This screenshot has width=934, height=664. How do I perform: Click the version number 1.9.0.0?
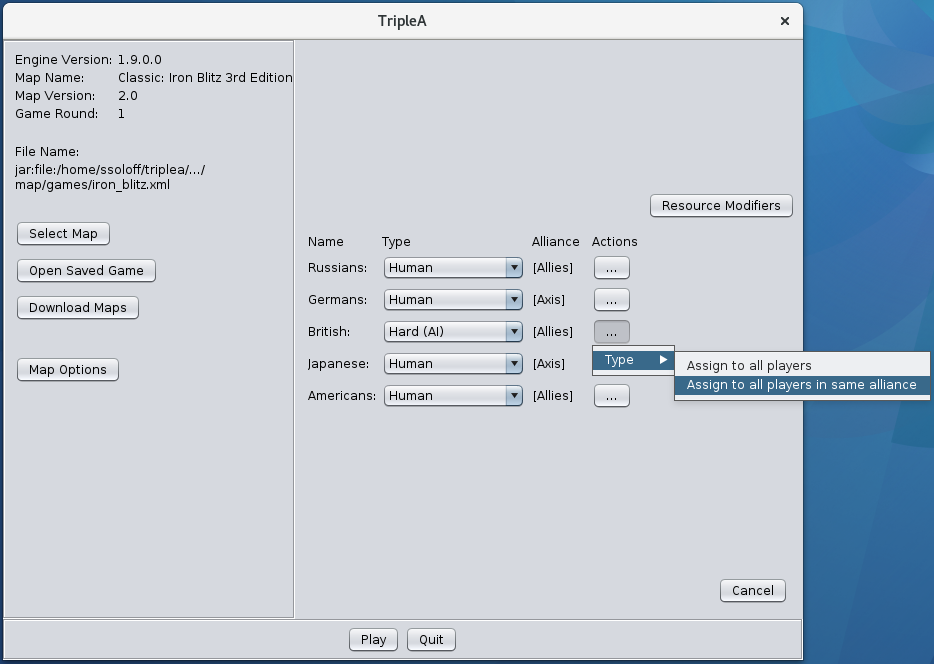pyautogui.click(x=140, y=60)
